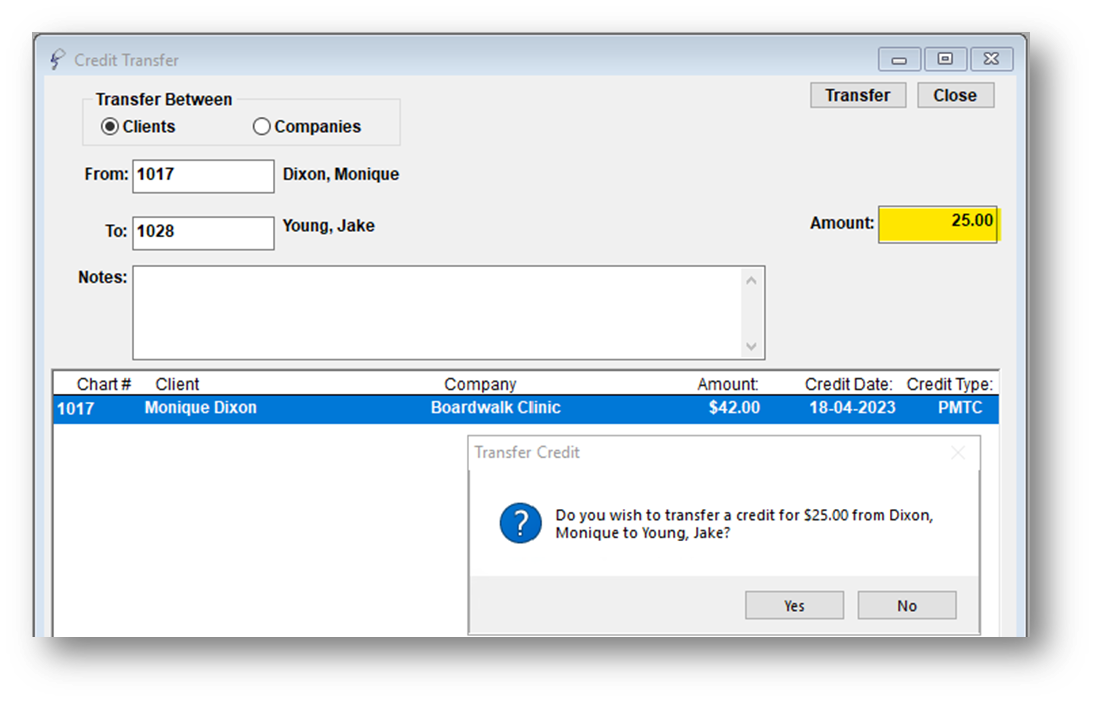Click the blue question mark icon in dialog

pos(520,523)
